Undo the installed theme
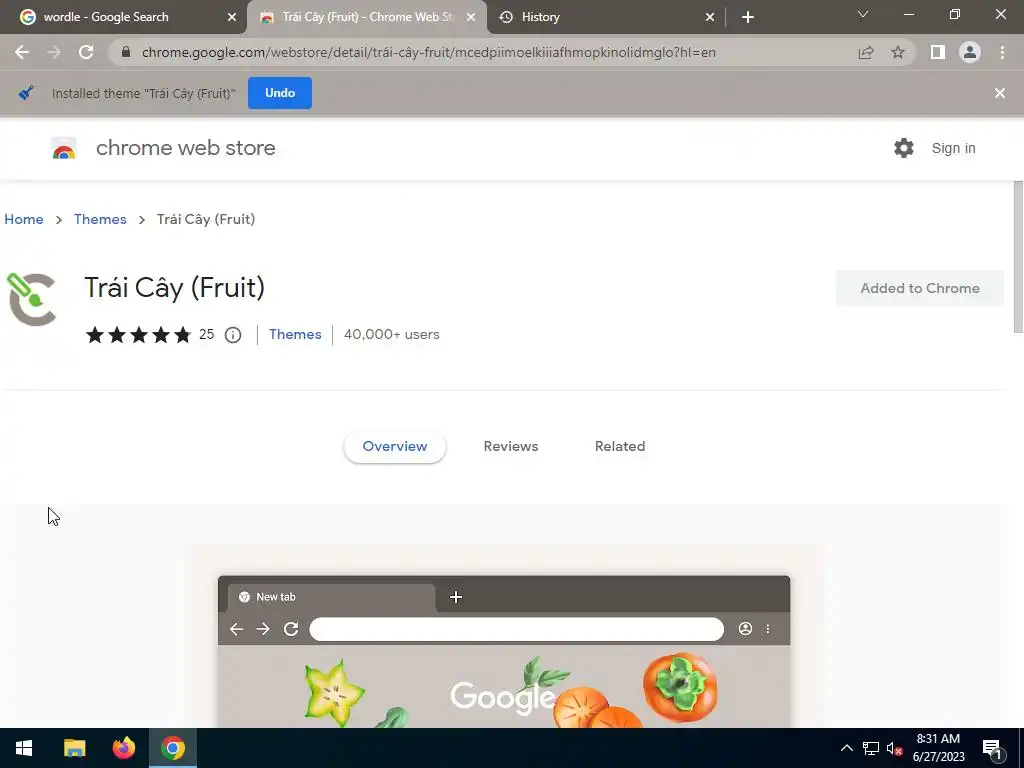 pyautogui.click(x=280, y=93)
